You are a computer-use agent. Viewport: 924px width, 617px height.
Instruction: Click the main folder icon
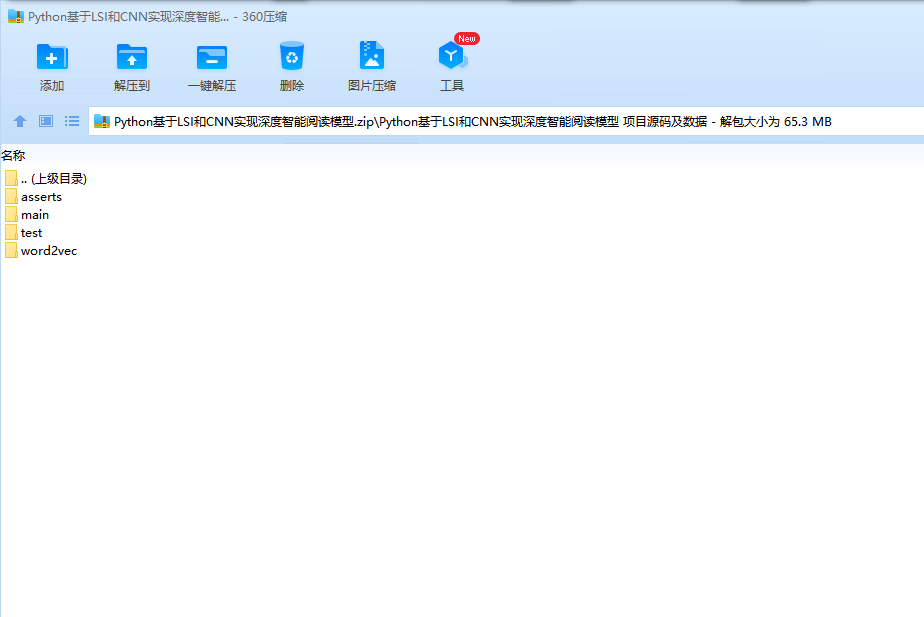click(11, 215)
